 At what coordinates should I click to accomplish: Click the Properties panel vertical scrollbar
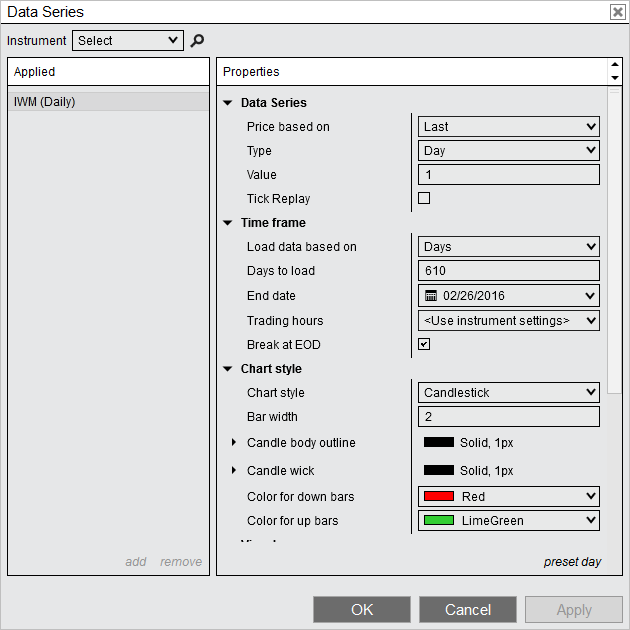click(614, 241)
